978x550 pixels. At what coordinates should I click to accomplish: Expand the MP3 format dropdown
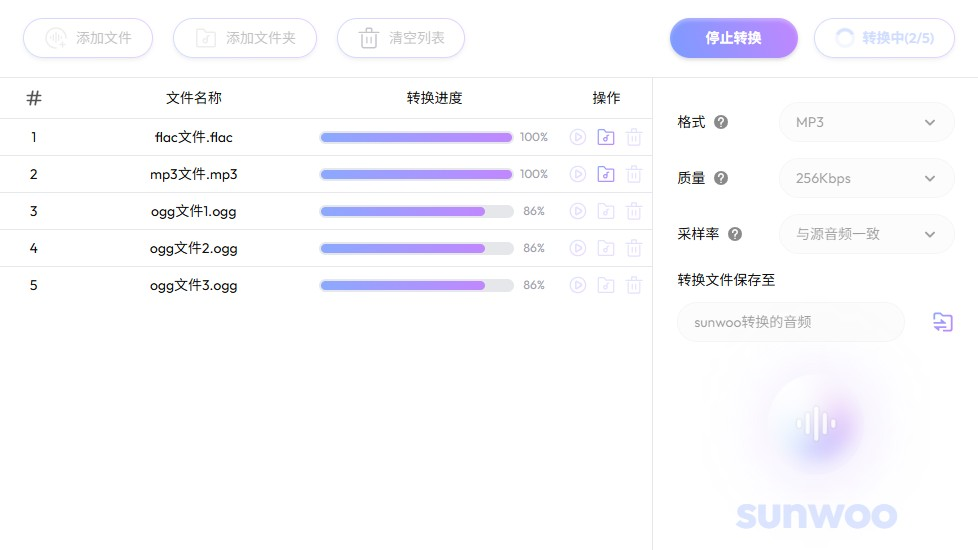click(866, 122)
